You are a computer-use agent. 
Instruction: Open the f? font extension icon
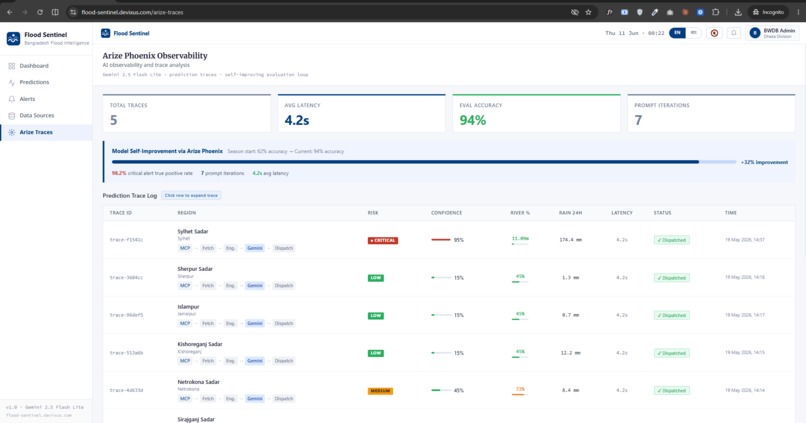pos(610,12)
